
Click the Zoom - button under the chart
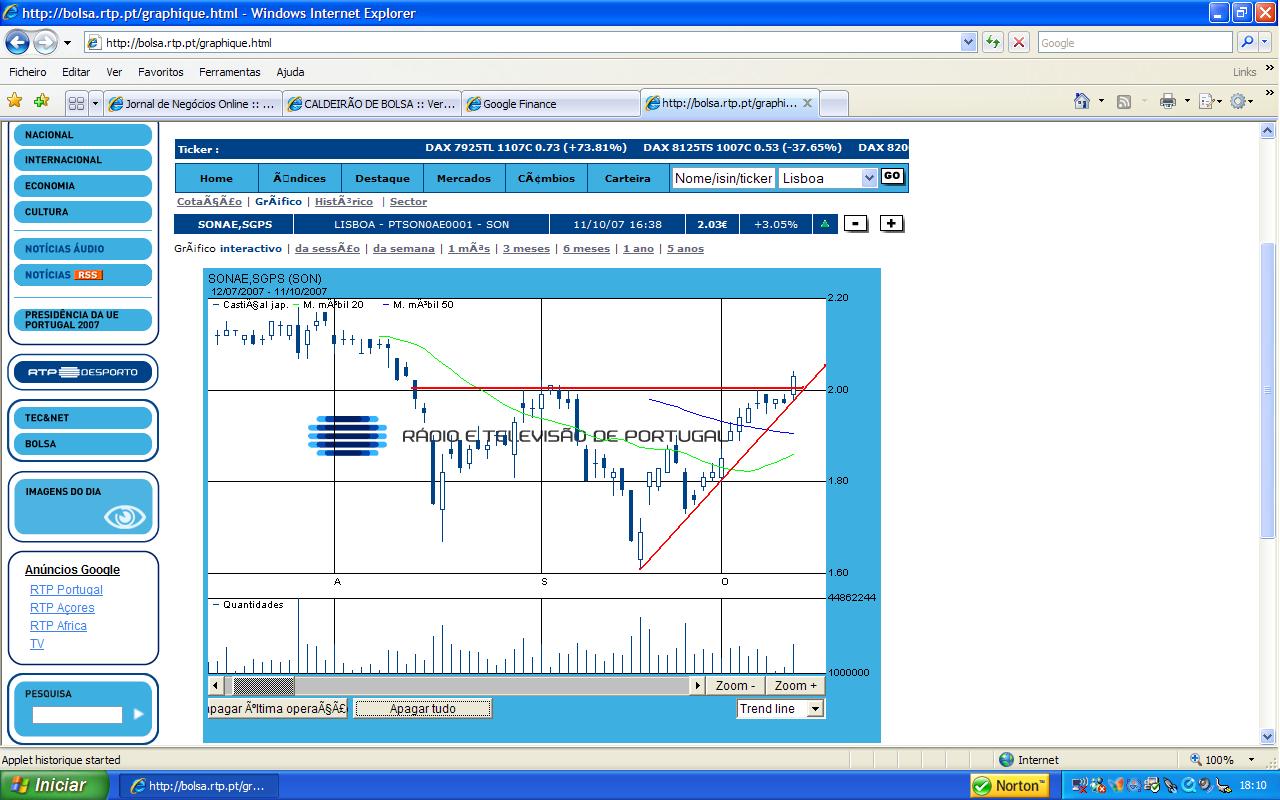coord(736,685)
